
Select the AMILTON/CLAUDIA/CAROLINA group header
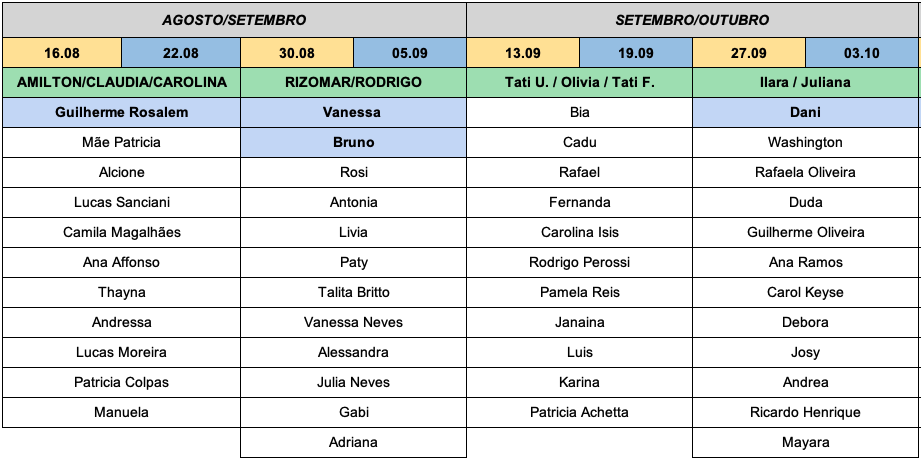pos(122,82)
